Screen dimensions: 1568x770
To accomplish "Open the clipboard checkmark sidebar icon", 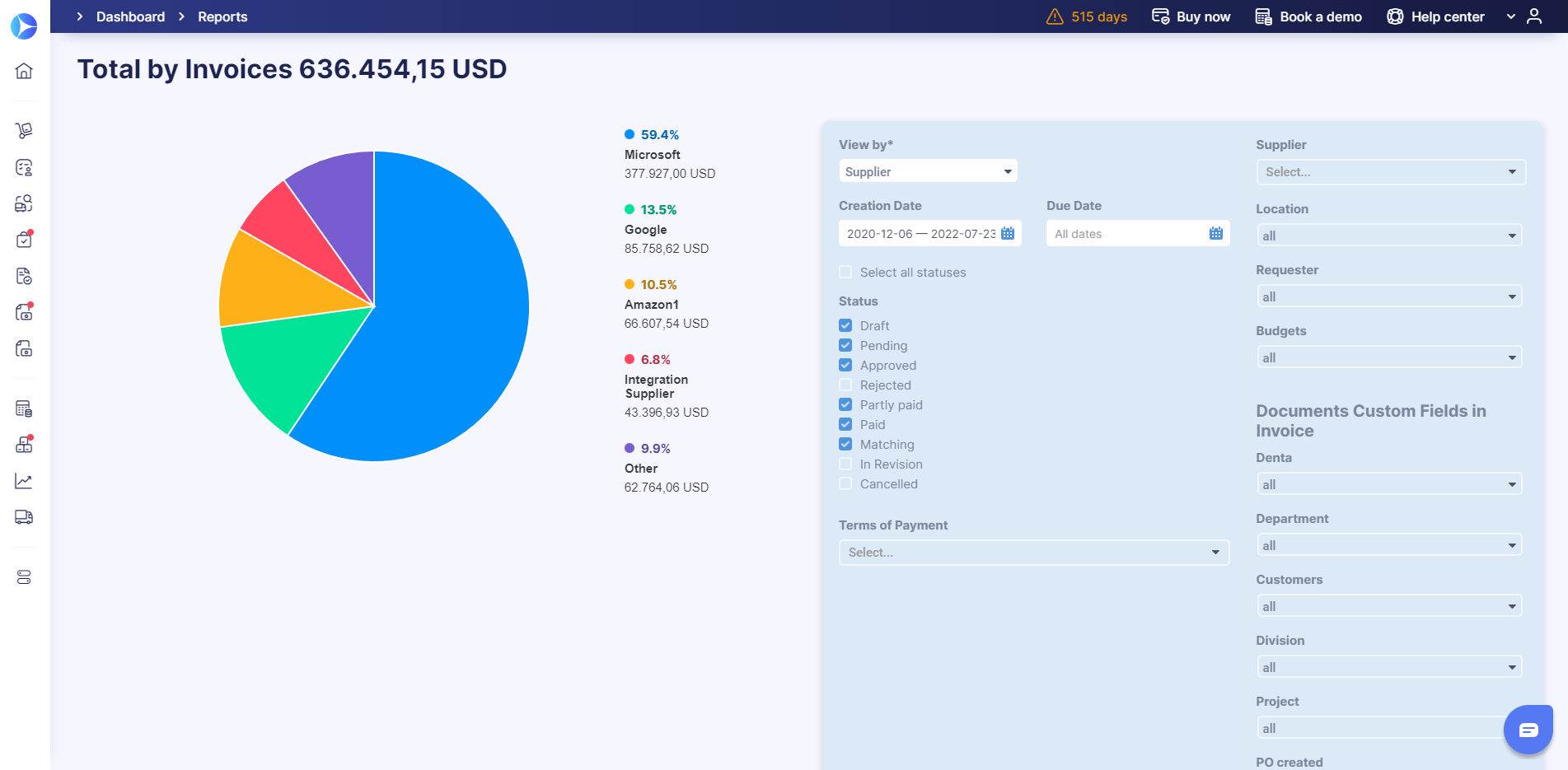I will (24, 240).
